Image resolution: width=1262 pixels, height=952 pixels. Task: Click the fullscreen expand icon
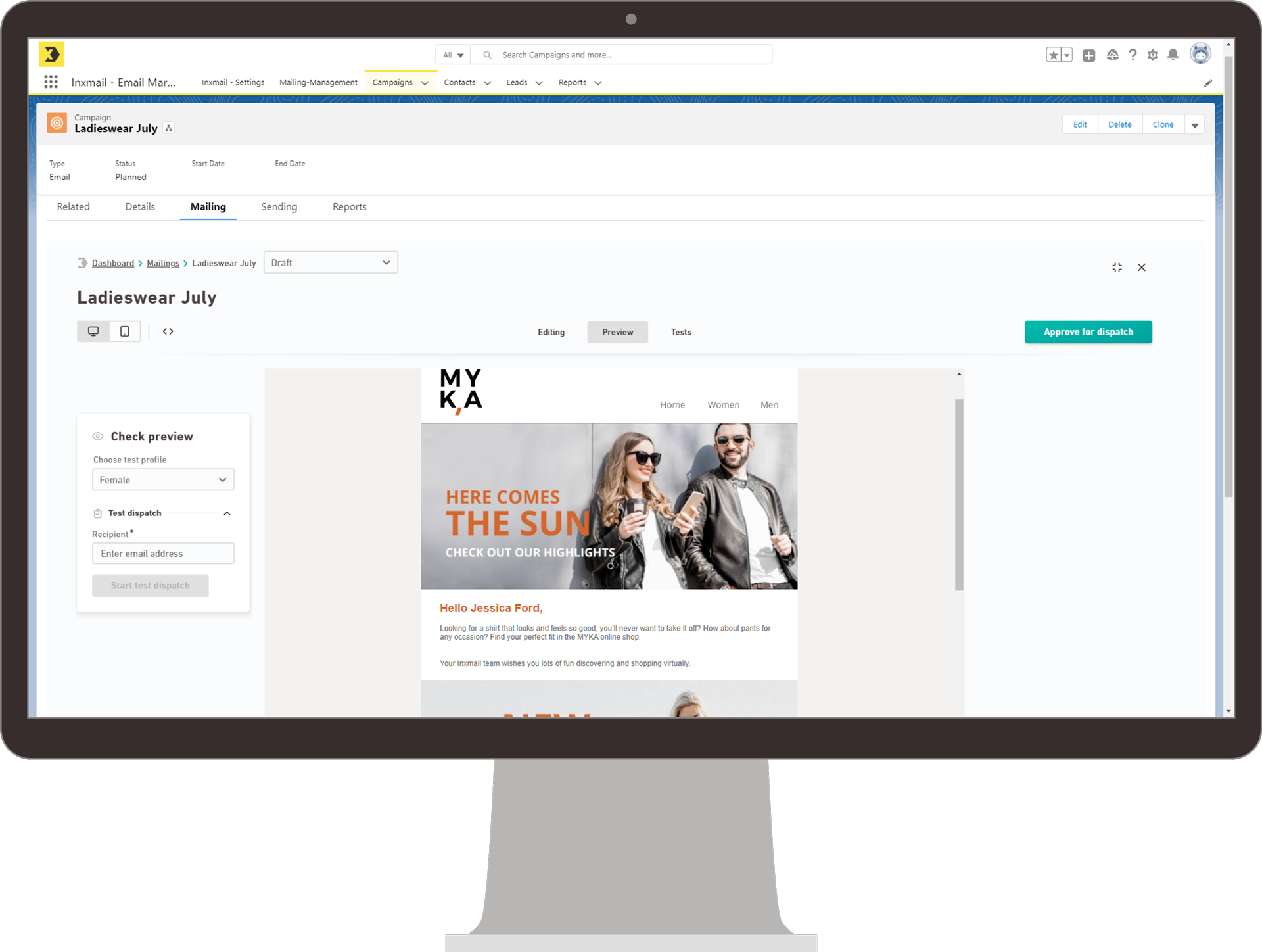point(1117,266)
